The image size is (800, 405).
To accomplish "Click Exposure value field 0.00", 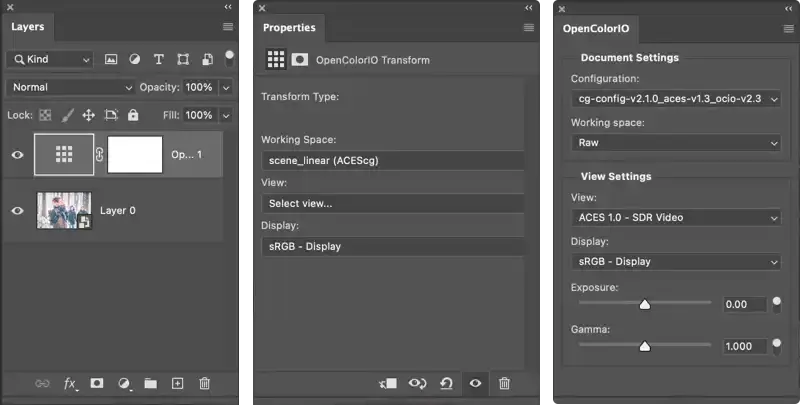I will [745, 305].
